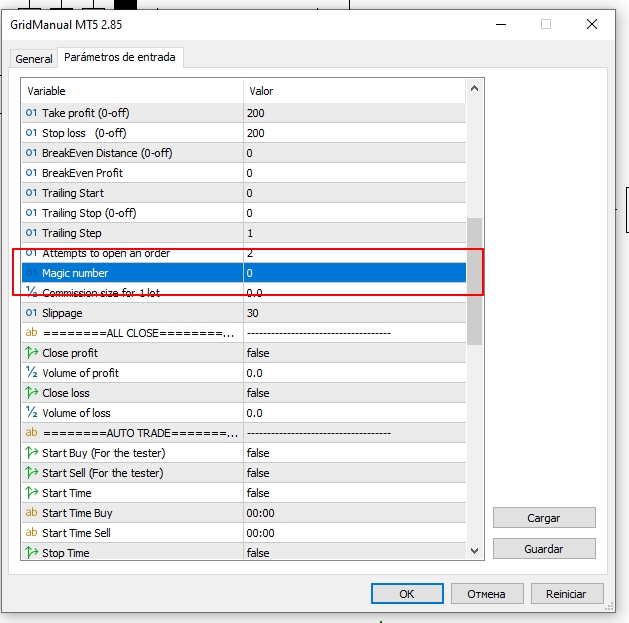
Task: Click the boolean icon beside Start Sell (For the tester)
Action: click(x=31, y=473)
